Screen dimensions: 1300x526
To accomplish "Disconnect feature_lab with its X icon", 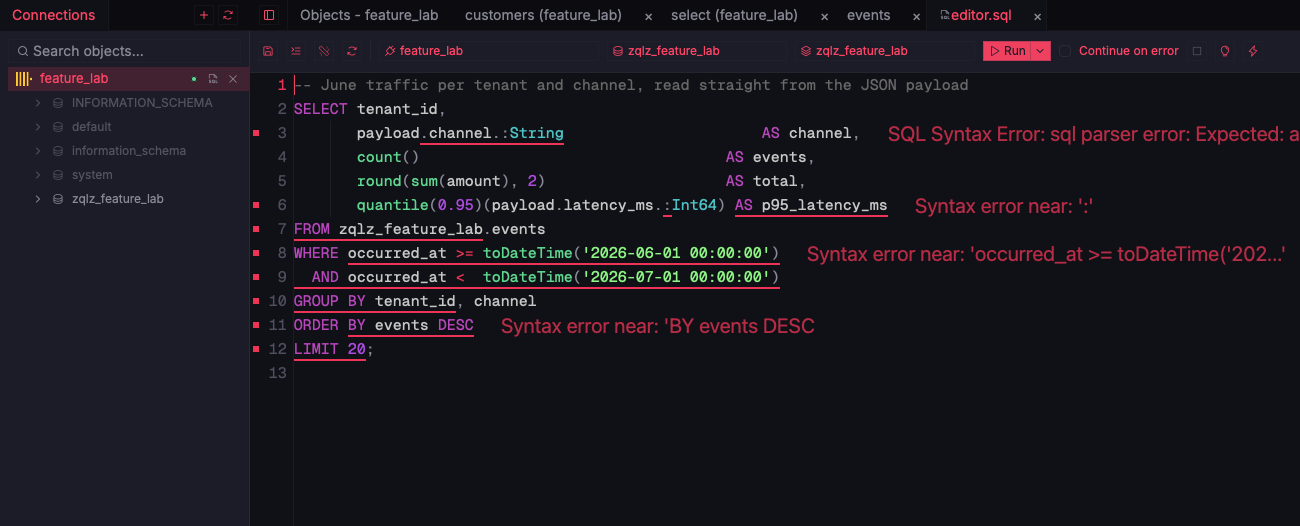I will tap(233, 79).
